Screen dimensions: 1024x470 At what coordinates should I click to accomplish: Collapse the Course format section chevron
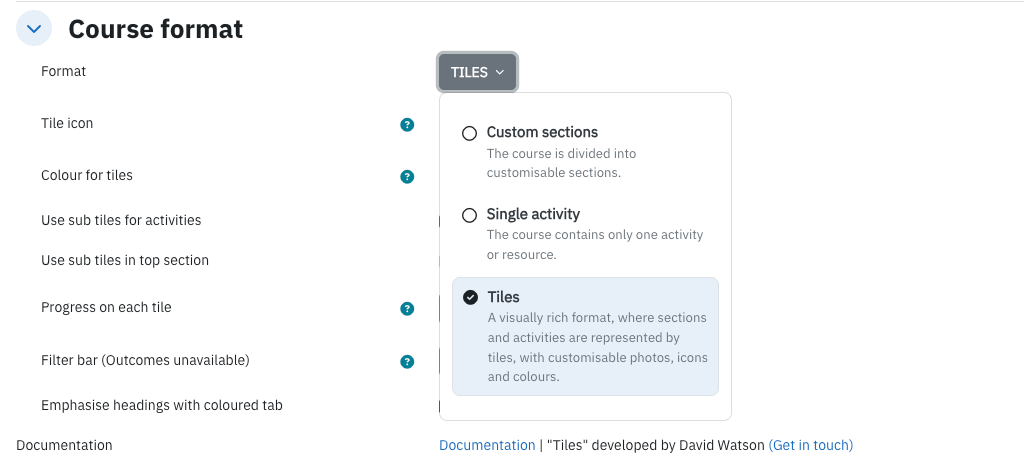[34, 29]
